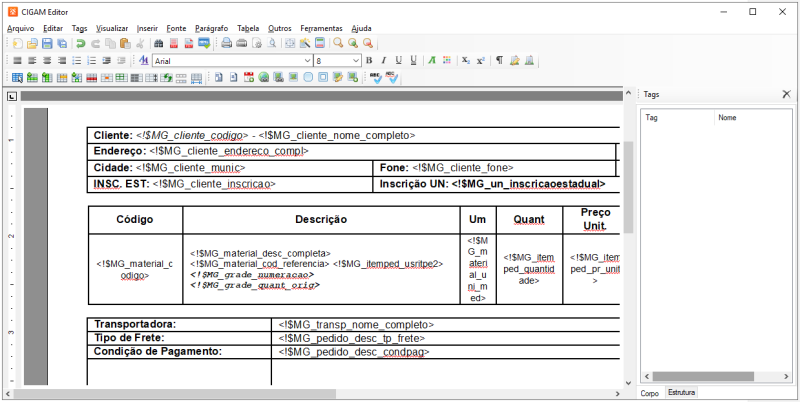
Task: Toggle Italic formatting
Action: (383, 60)
